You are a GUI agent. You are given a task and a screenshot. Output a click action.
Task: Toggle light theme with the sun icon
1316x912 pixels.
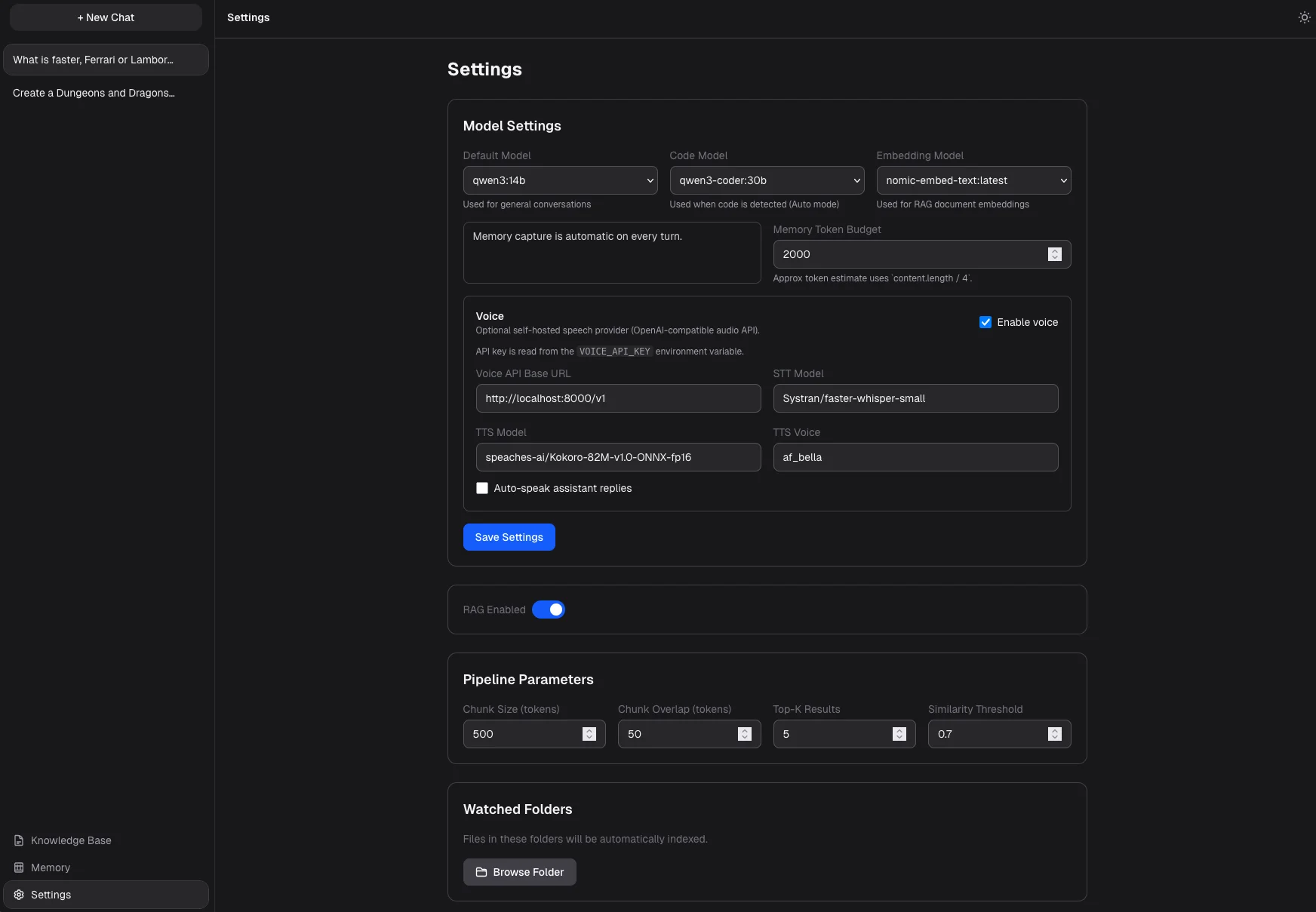pyautogui.click(x=1303, y=17)
